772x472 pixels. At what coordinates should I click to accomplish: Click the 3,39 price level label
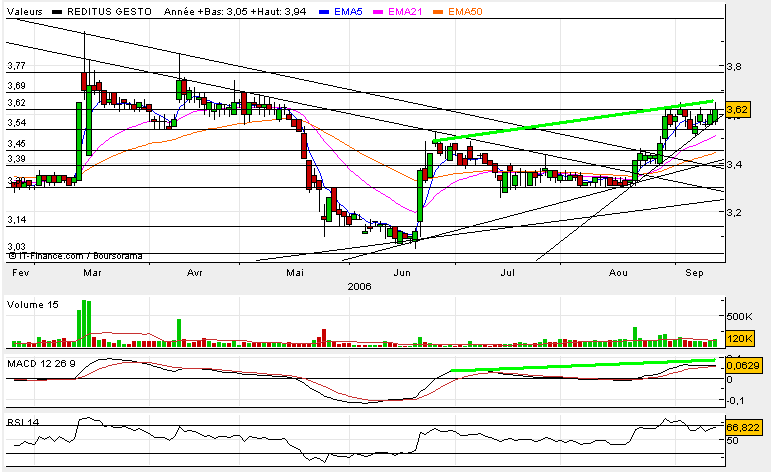(x=16, y=158)
